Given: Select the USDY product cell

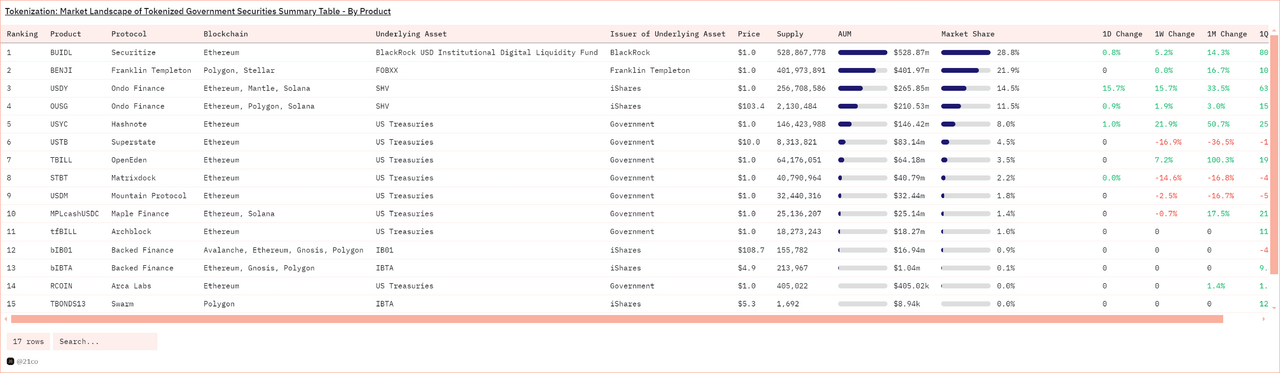Looking at the screenshot, I should [61, 88].
